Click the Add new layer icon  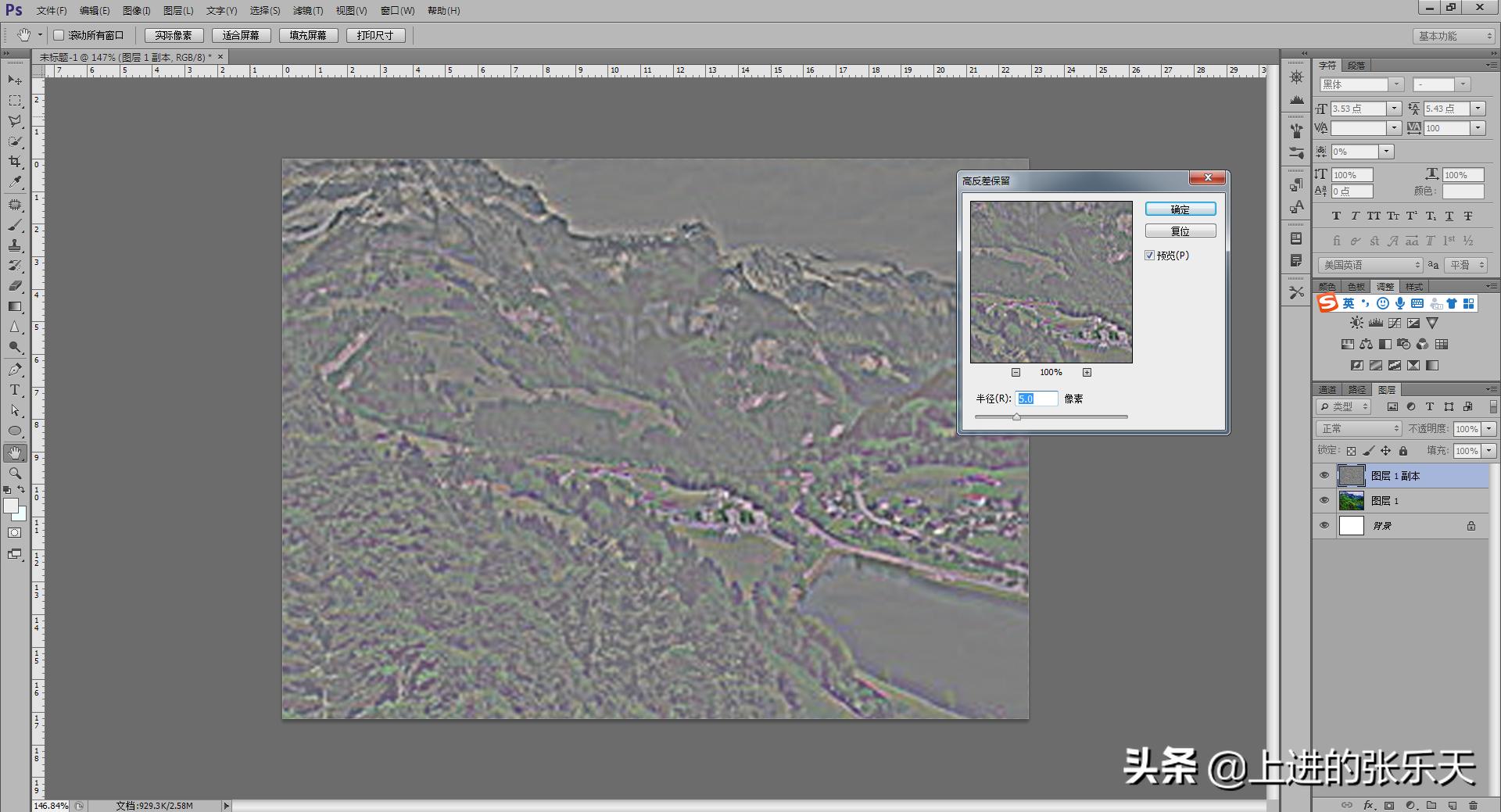1453,805
